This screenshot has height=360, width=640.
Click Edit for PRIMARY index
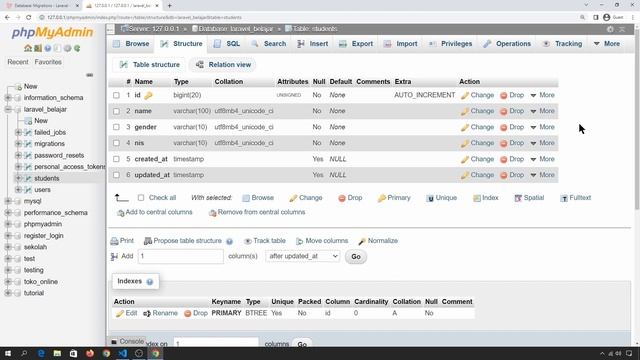(127, 313)
